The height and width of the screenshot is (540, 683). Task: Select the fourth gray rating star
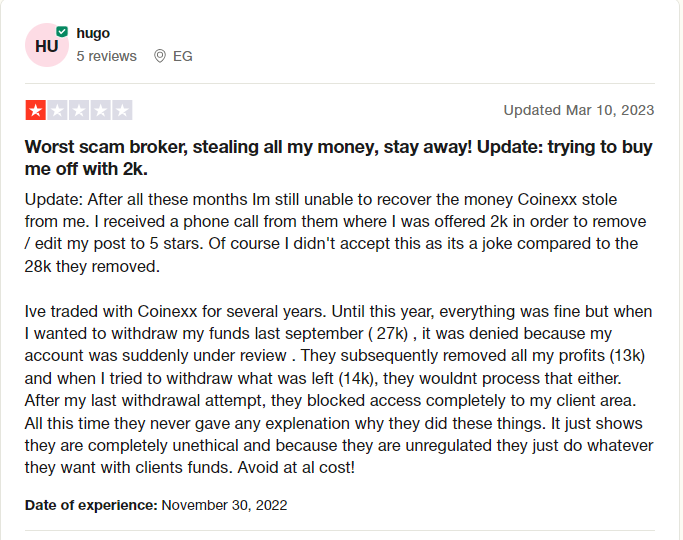pos(101,110)
